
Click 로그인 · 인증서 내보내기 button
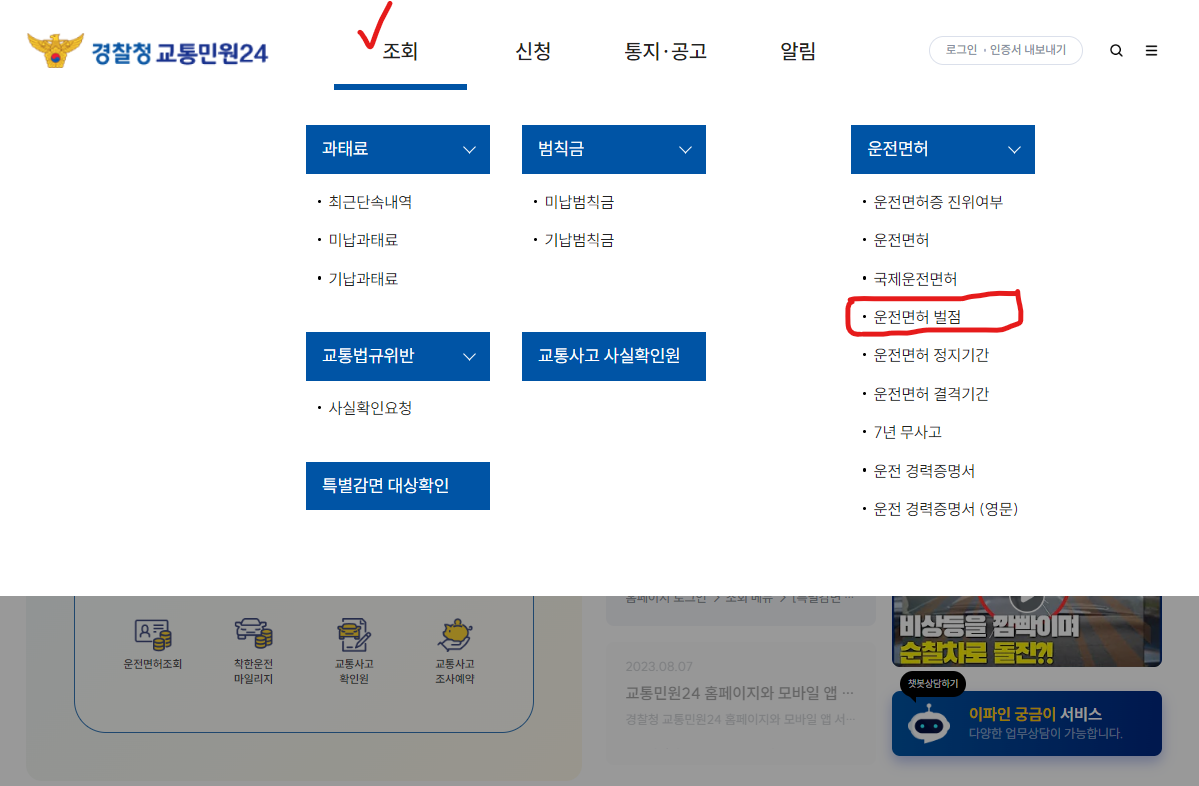click(1006, 50)
